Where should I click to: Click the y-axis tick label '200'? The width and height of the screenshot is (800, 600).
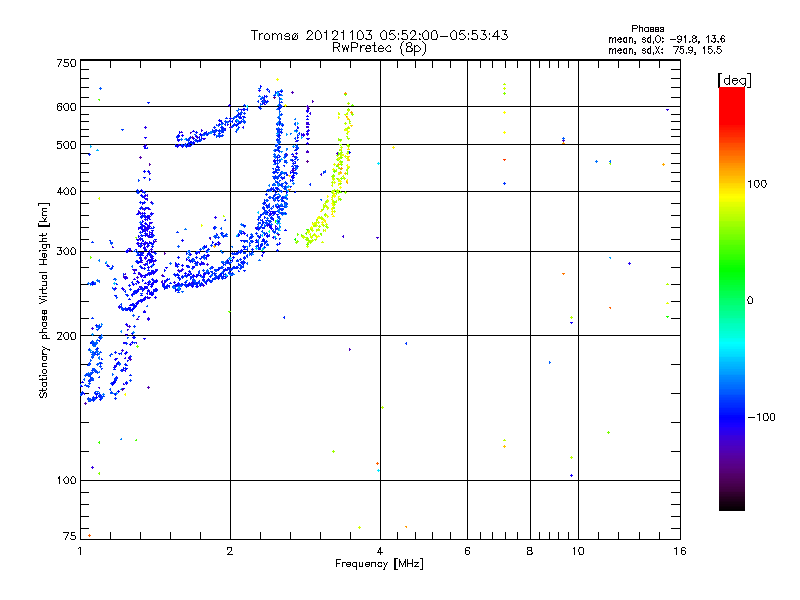coord(67,336)
